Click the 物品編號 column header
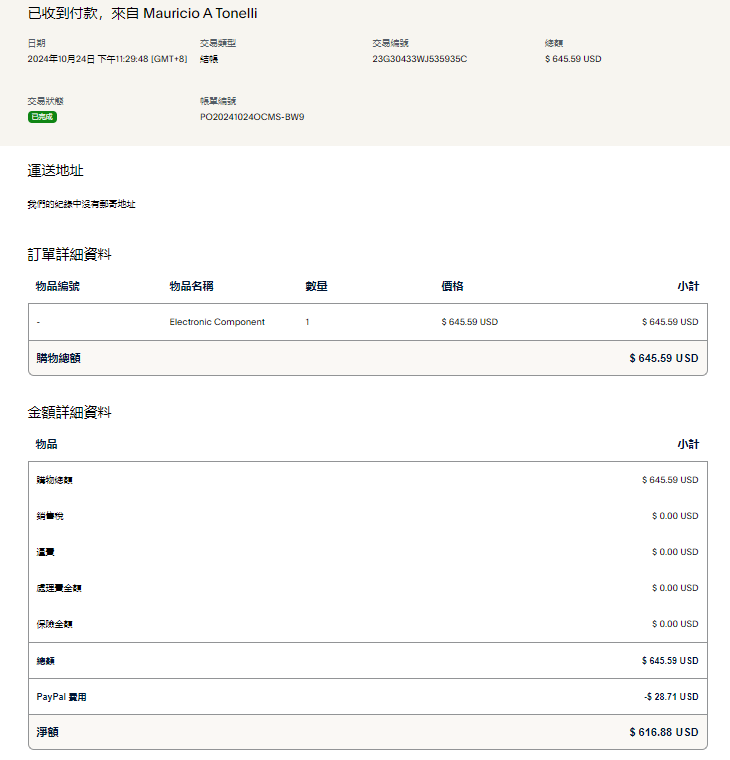This screenshot has height=760, width=730. point(57,286)
